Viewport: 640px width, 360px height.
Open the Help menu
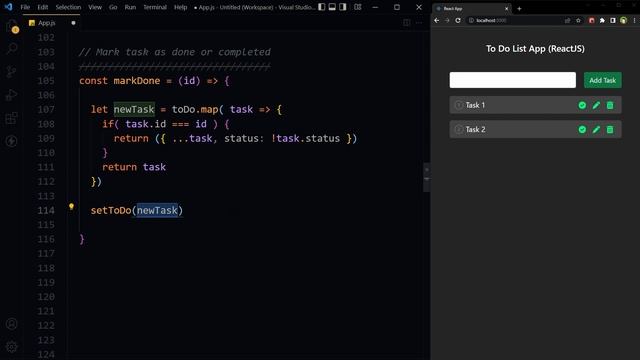pos(180,7)
